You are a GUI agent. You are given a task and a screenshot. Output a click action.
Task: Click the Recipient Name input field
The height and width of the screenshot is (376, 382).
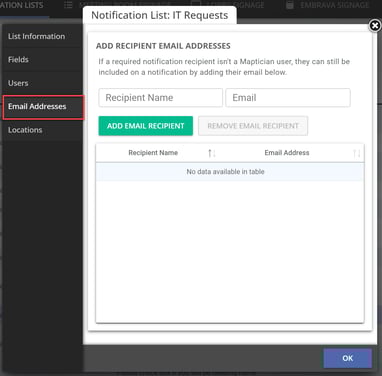(x=160, y=98)
